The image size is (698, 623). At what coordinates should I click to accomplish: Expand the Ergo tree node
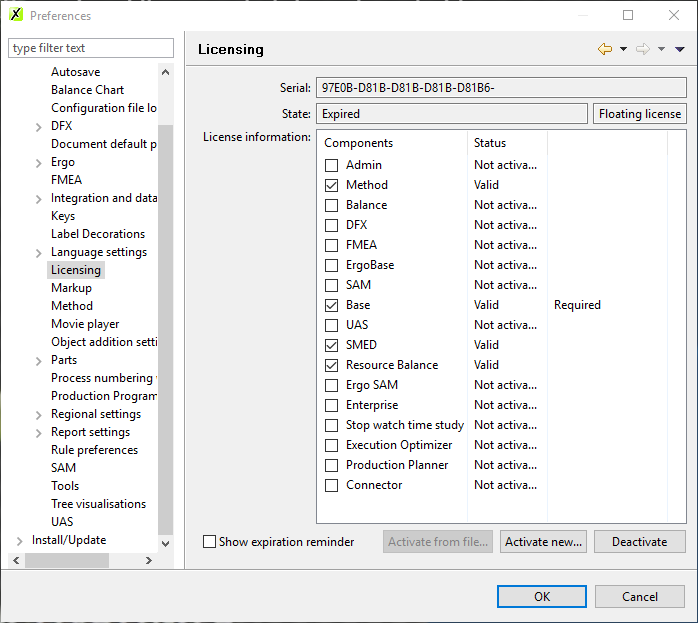39,162
